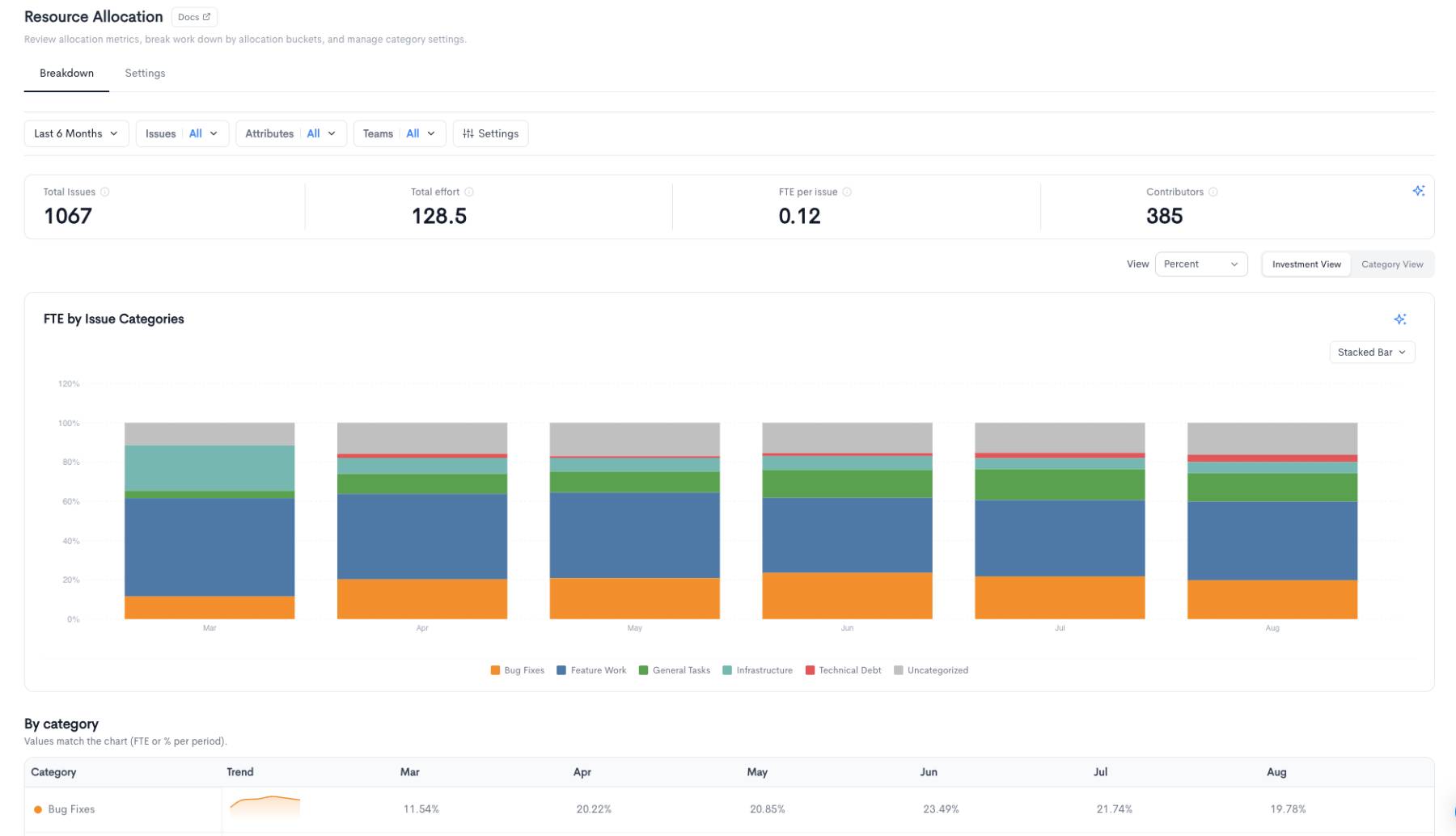Screen dimensions: 1456x836
Task: Click the Contributors value 385
Action: [x=1165, y=216]
